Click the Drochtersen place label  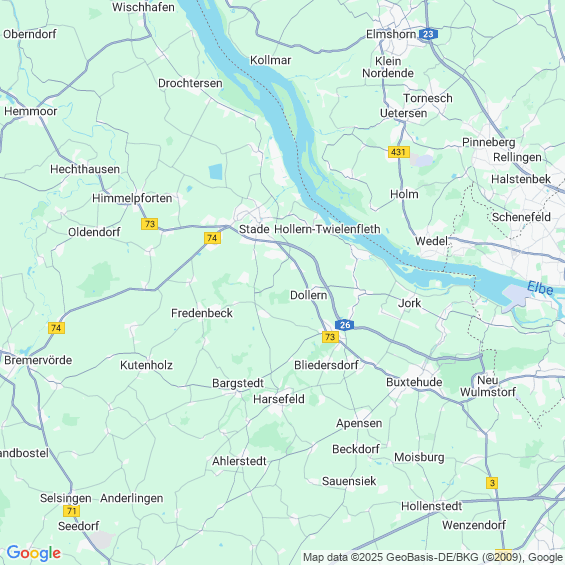coord(190,83)
